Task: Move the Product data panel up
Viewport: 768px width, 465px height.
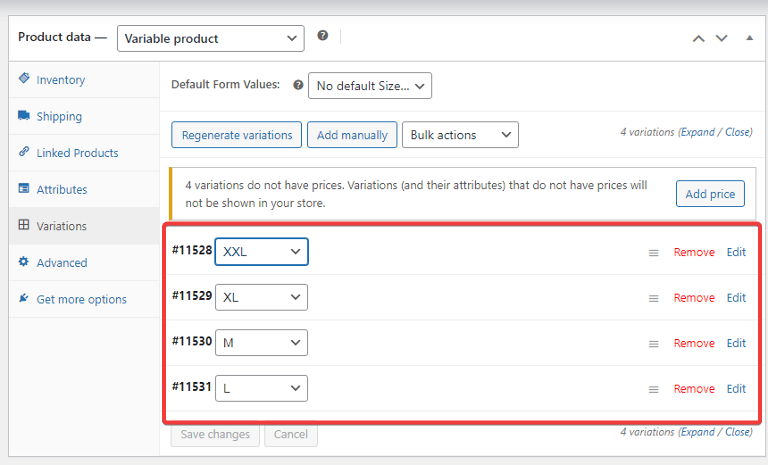Action: tap(698, 38)
